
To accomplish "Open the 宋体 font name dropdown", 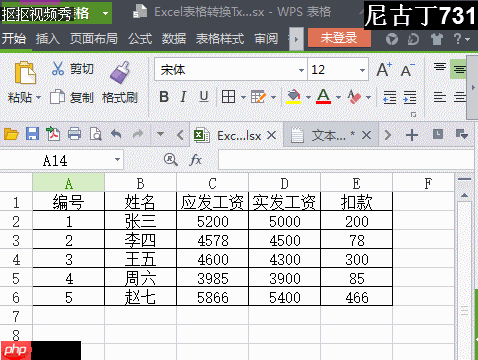I will 301,70.
